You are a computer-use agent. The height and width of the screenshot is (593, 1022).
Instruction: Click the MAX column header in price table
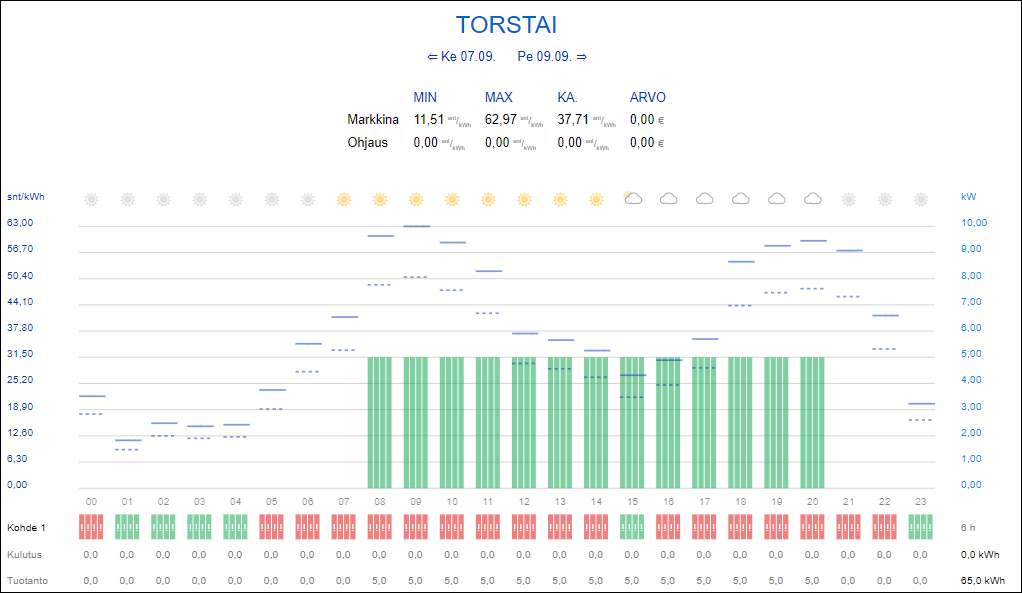[x=498, y=97]
